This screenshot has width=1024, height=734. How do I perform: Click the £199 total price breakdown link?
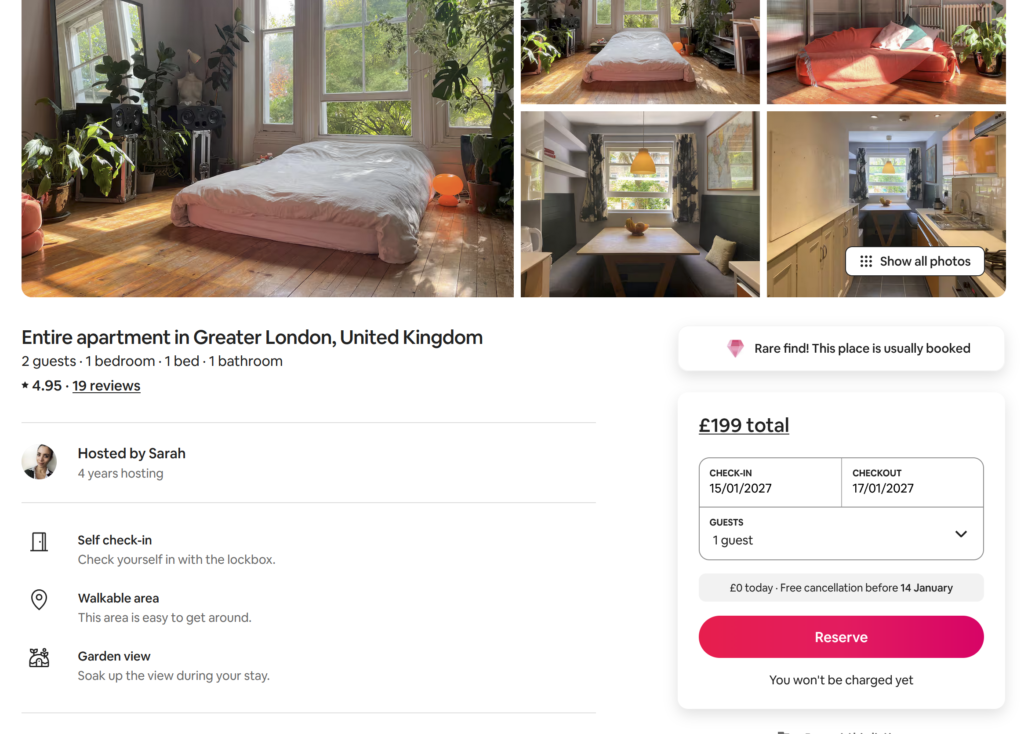[x=744, y=425]
